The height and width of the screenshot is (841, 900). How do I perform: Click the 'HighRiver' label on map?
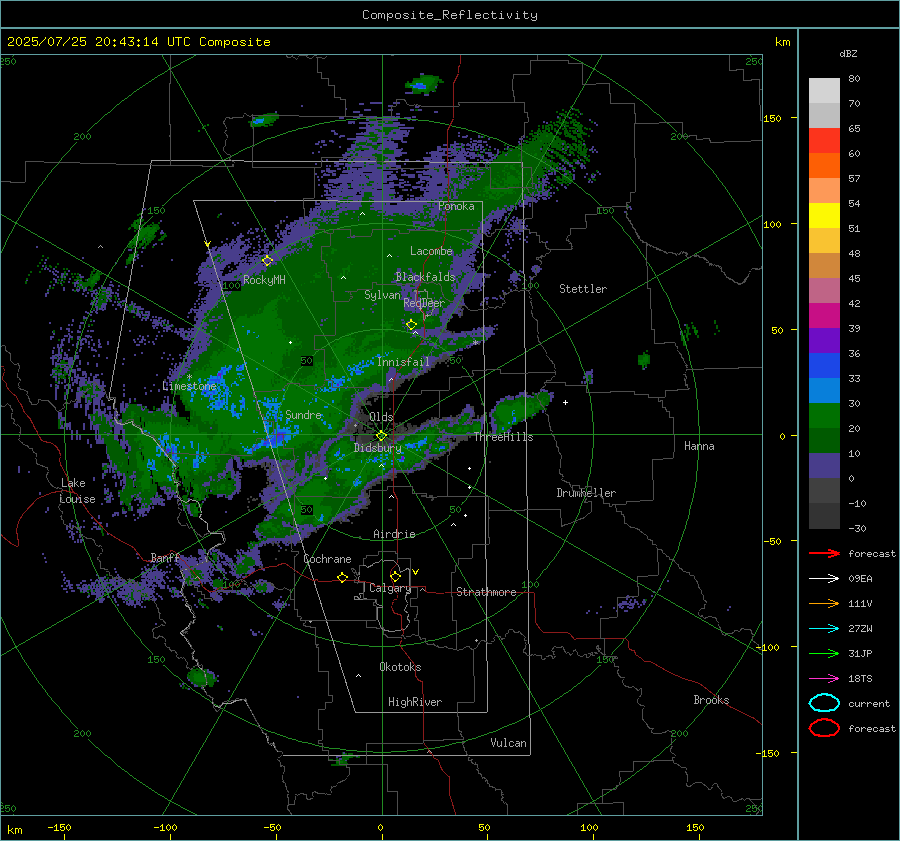(415, 703)
